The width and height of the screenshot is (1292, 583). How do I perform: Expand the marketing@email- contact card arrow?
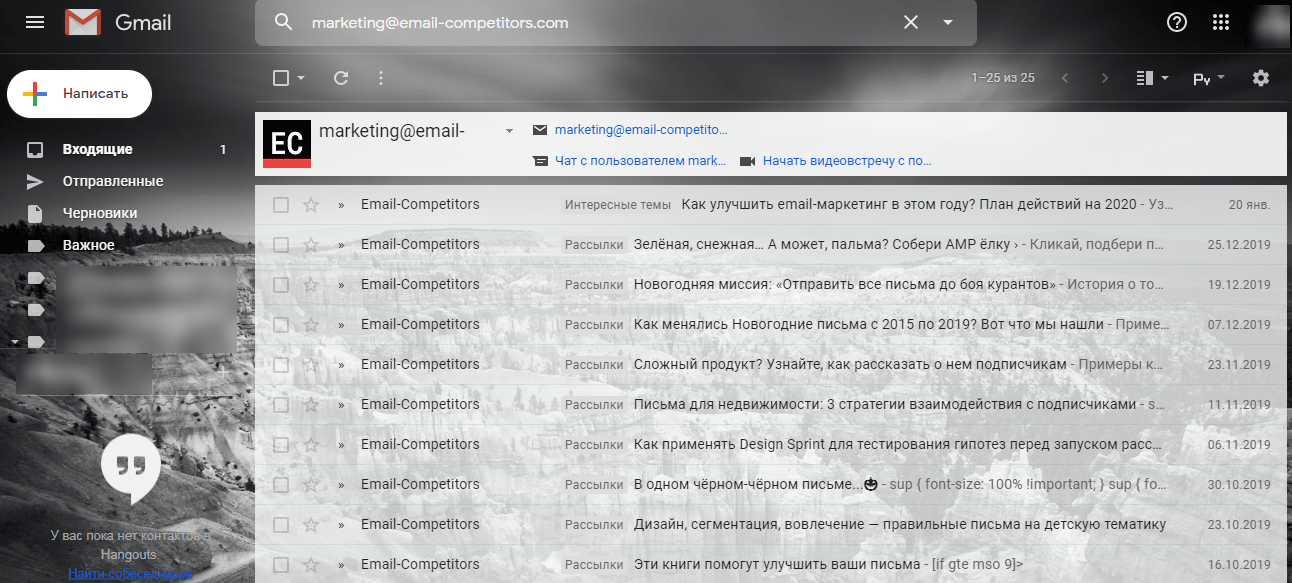click(509, 131)
